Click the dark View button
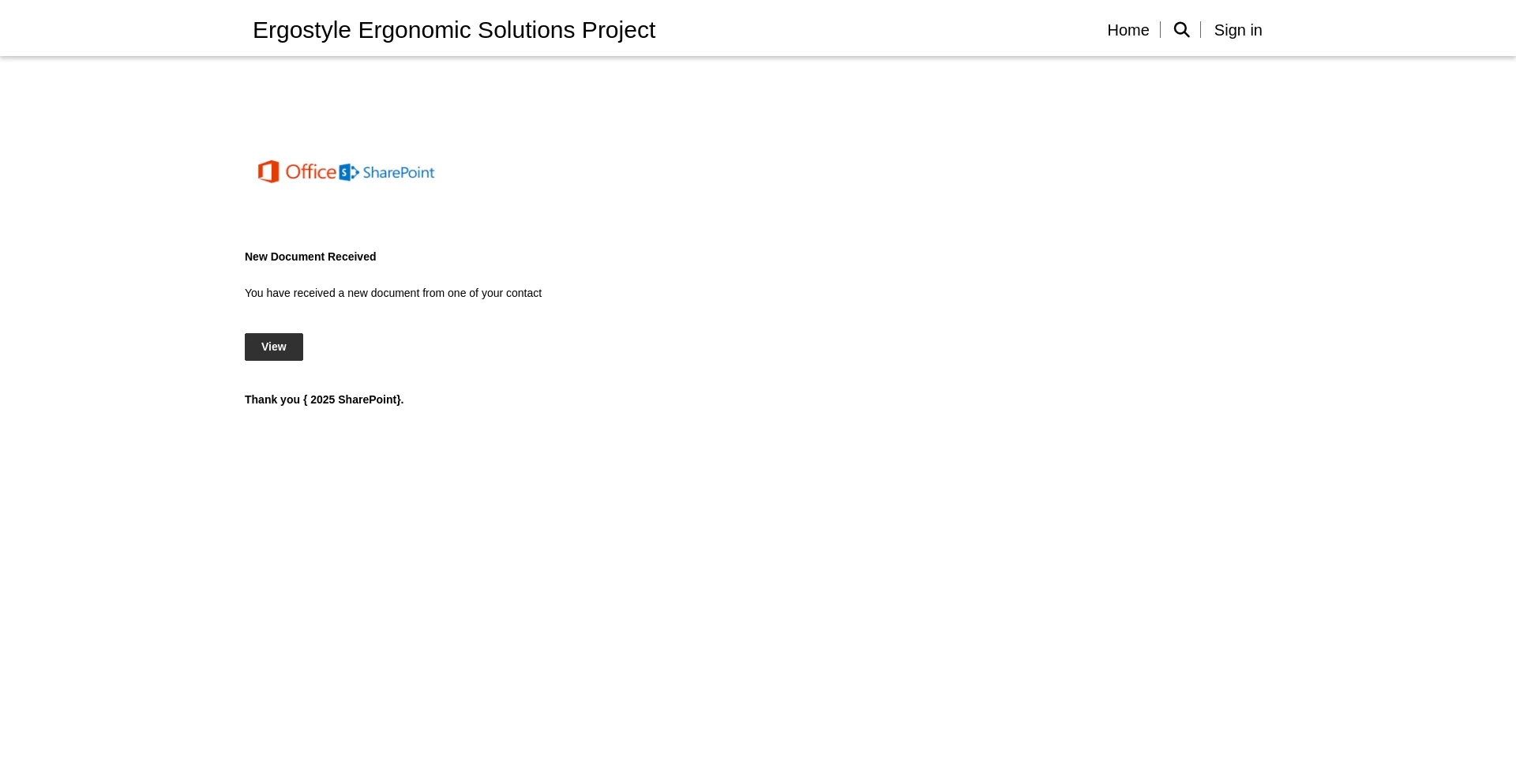The image size is (1516, 784). click(x=274, y=347)
